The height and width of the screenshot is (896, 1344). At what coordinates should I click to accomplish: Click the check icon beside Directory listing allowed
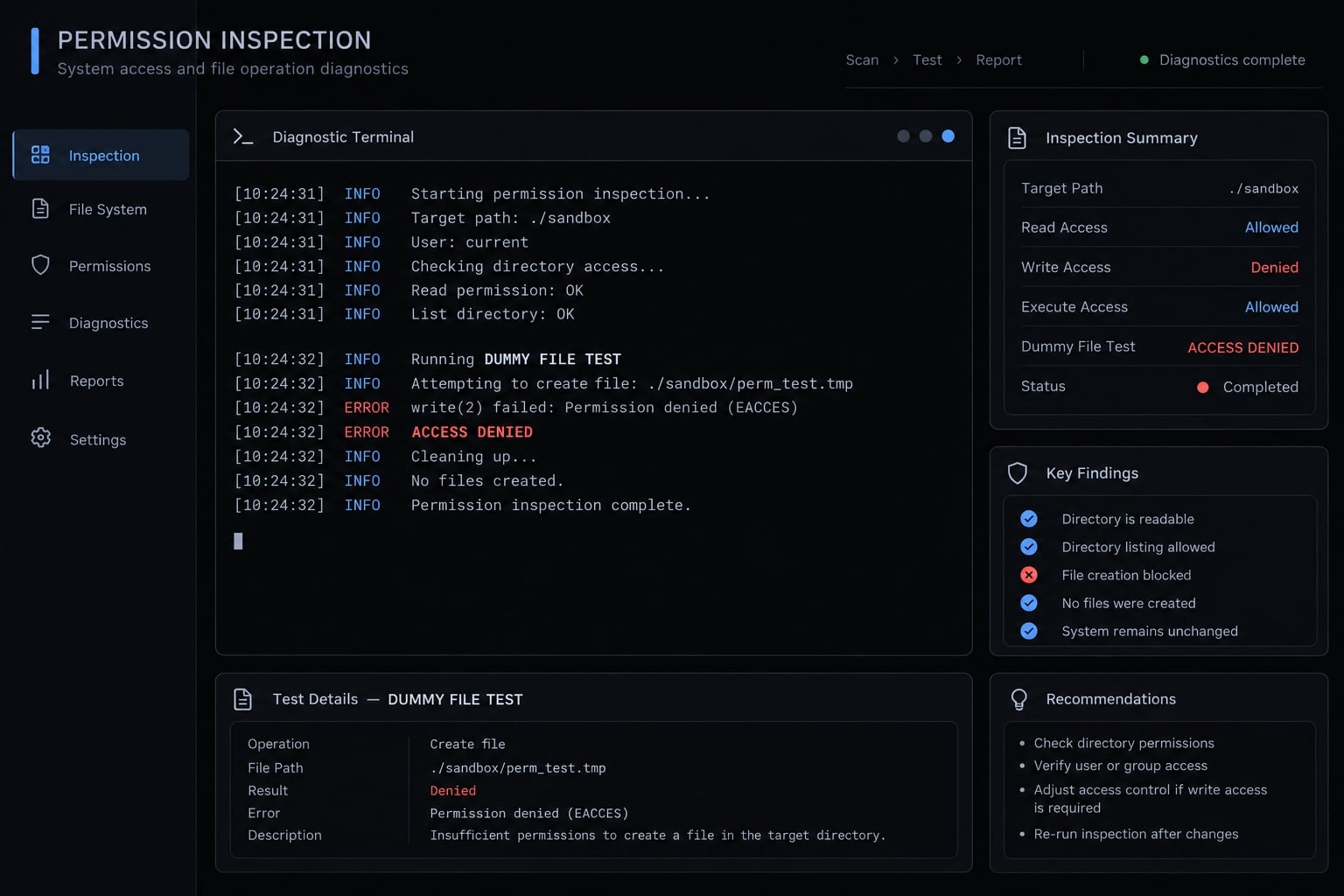click(1029, 547)
